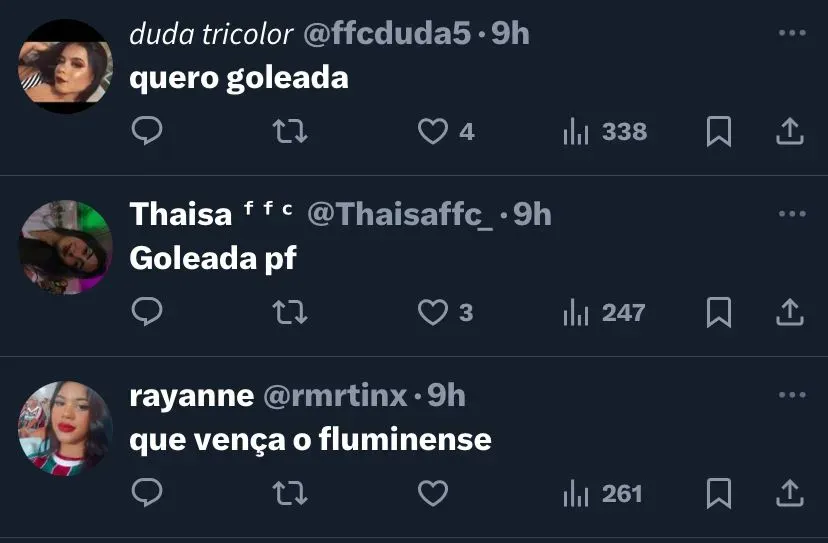
Task: Open more options for duda tricolor's tweet
Action: click(791, 33)
